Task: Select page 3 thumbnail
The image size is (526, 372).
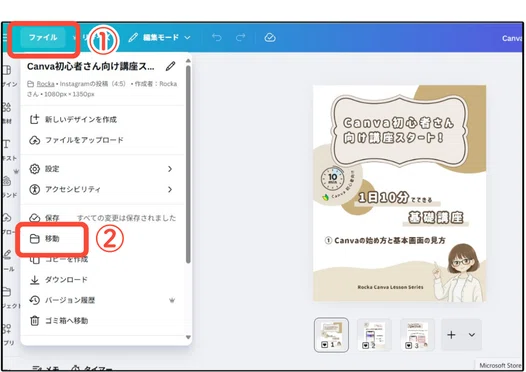Action: pyautogui.click(x=417, y=335)
